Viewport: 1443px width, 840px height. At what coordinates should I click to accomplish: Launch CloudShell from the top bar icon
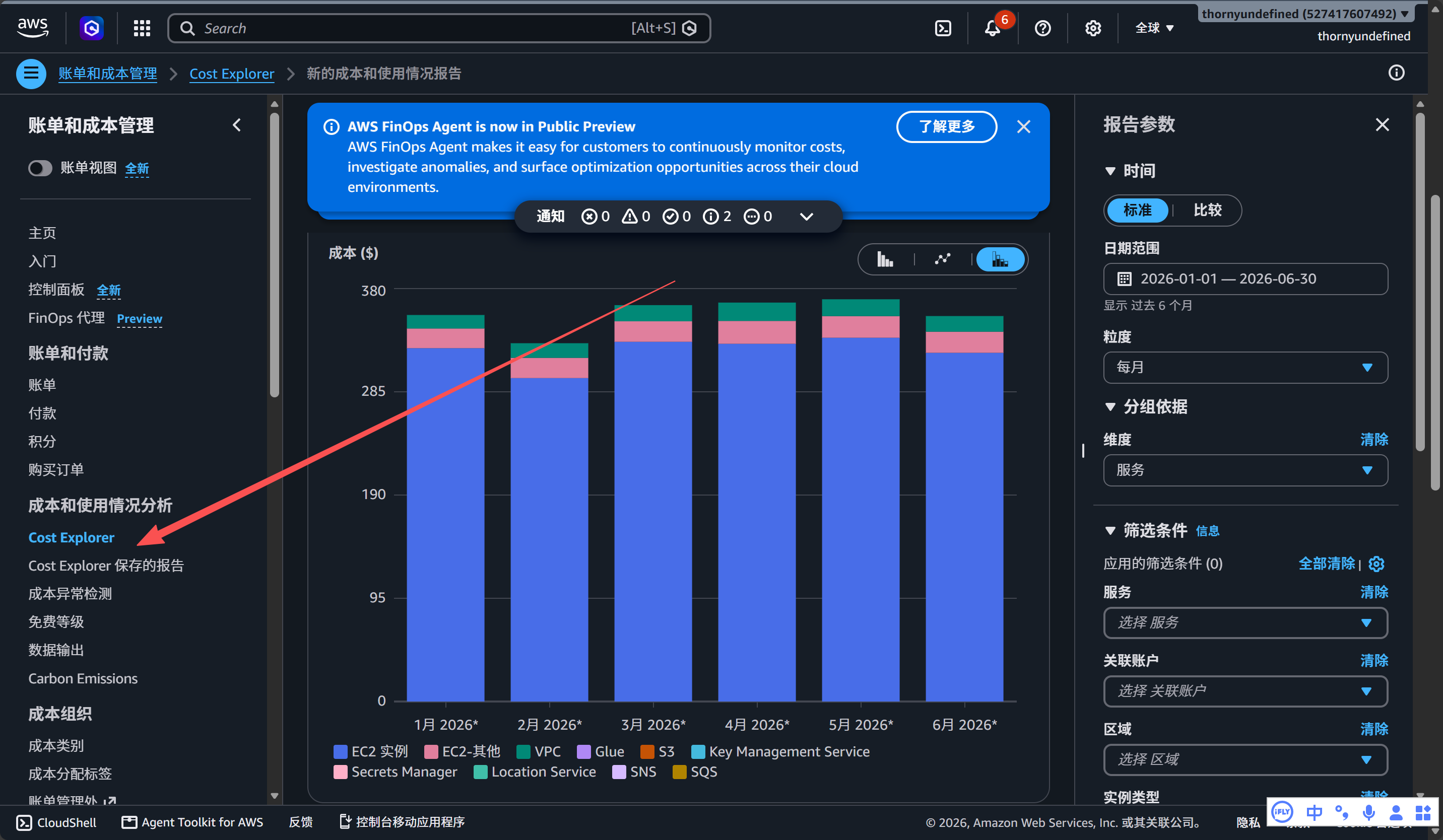coord(943,28)
